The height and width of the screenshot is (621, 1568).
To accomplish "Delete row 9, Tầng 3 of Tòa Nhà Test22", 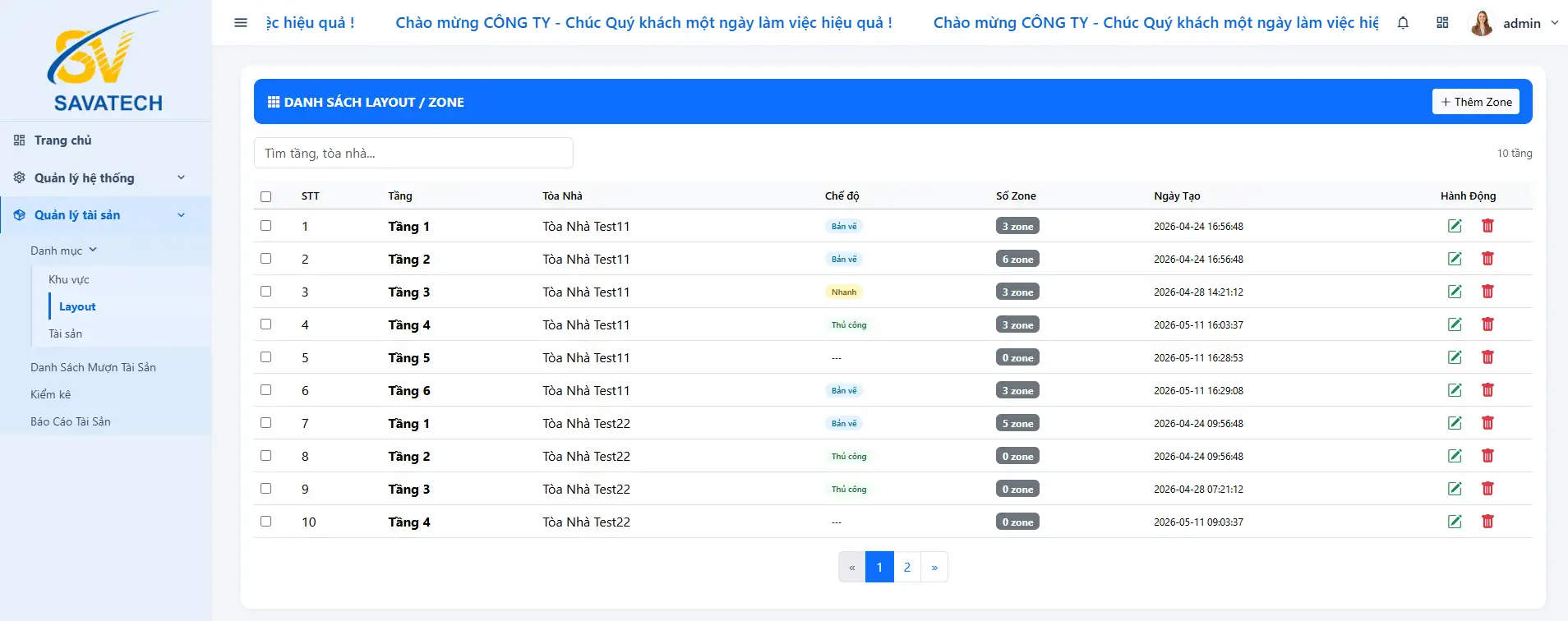I will coord(1487,489).
